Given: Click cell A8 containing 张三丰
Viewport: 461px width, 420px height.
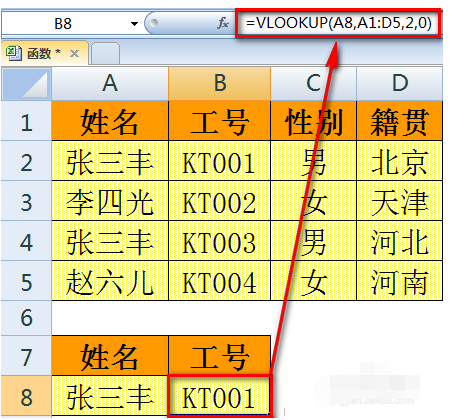Looking at the screenshot, I should (x=110, y=396).
